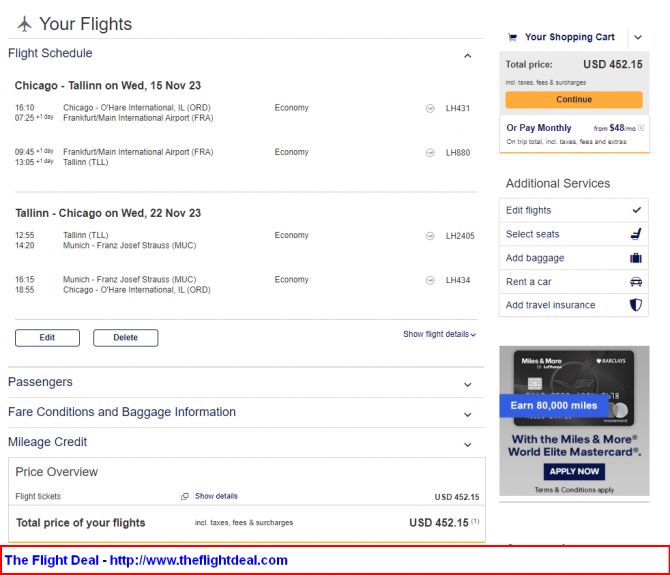Click the shopping cart icon
The height and width of the screenshot is (575, 670).
click(512, 37)
